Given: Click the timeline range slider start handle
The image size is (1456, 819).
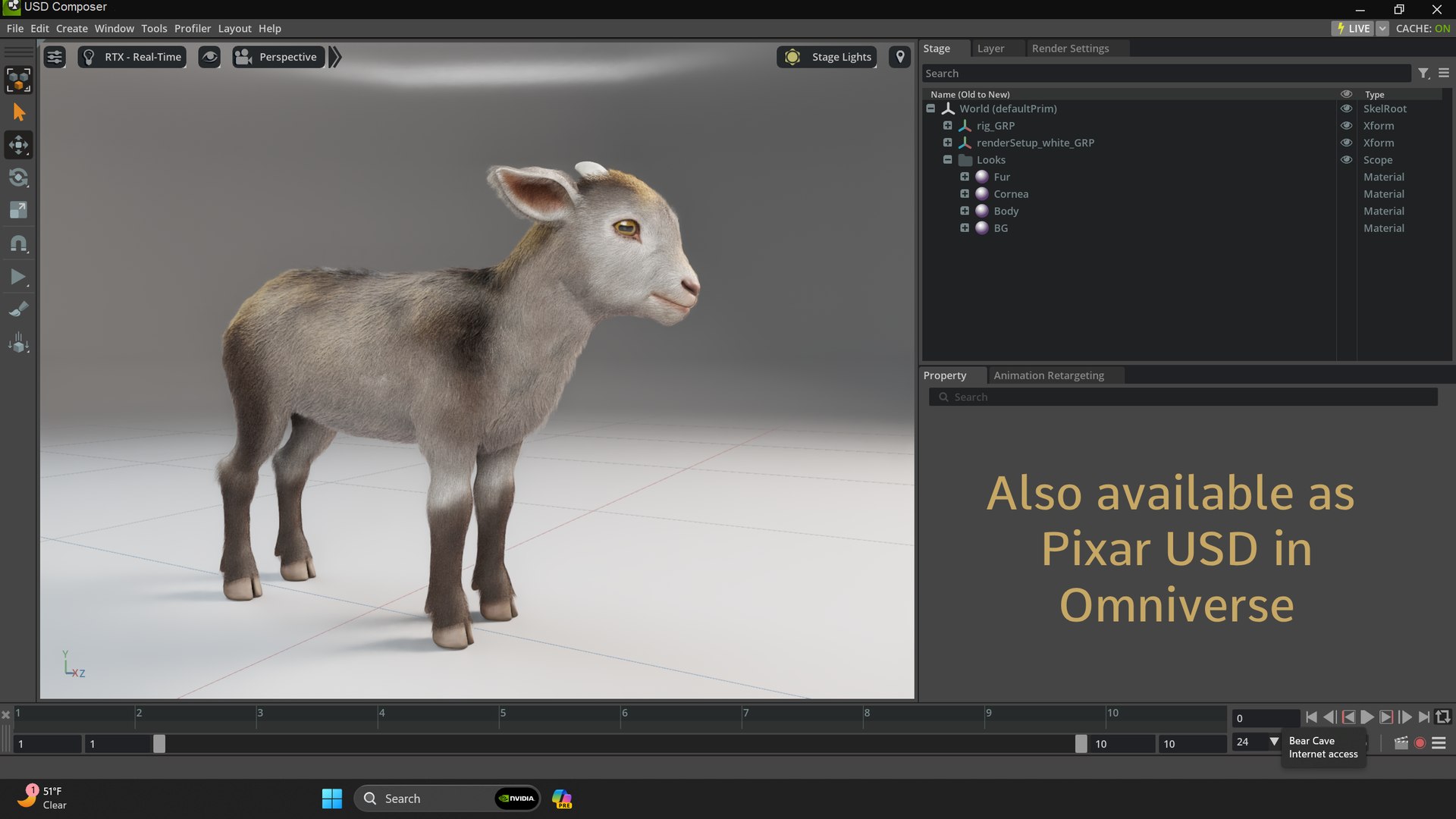Looking at the screenshot, I should coord(159,745).
